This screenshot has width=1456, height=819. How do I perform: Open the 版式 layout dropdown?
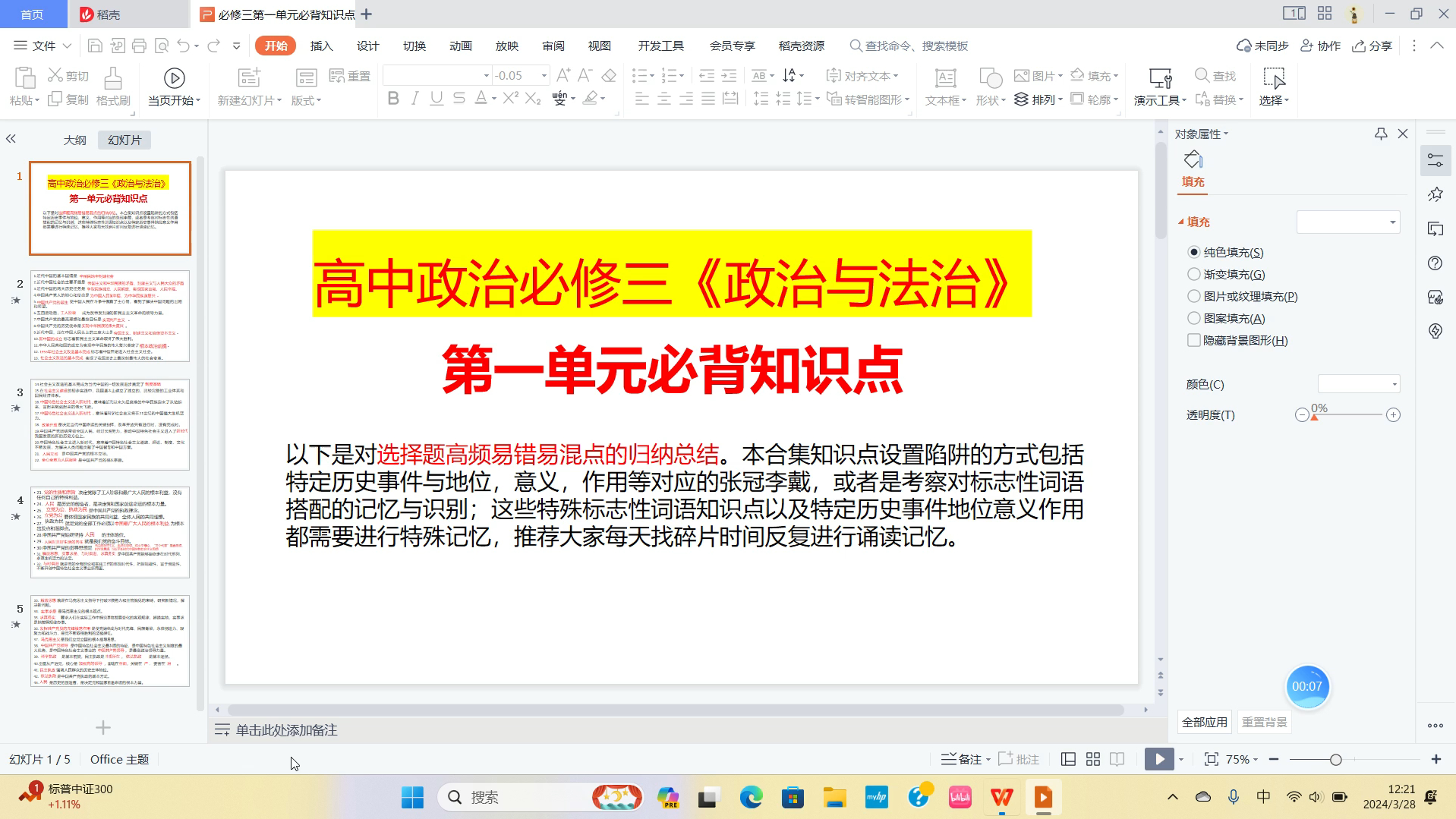pyautogui.click(x=304, y=99)
